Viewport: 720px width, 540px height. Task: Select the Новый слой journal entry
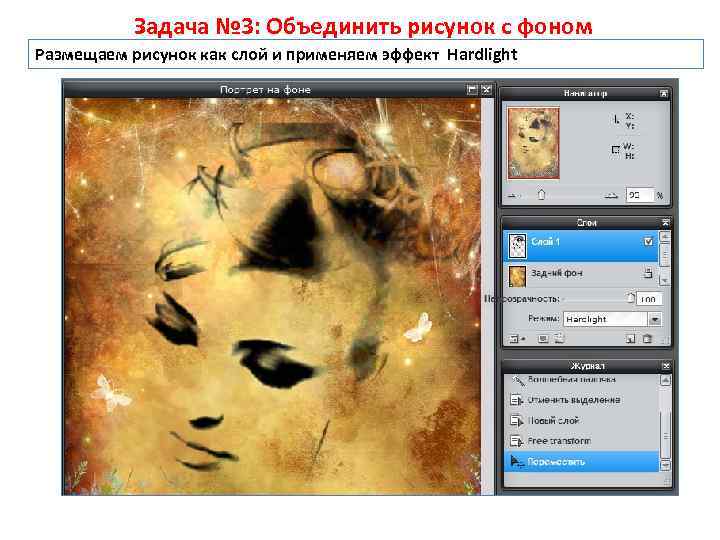(x=581, y=421)
